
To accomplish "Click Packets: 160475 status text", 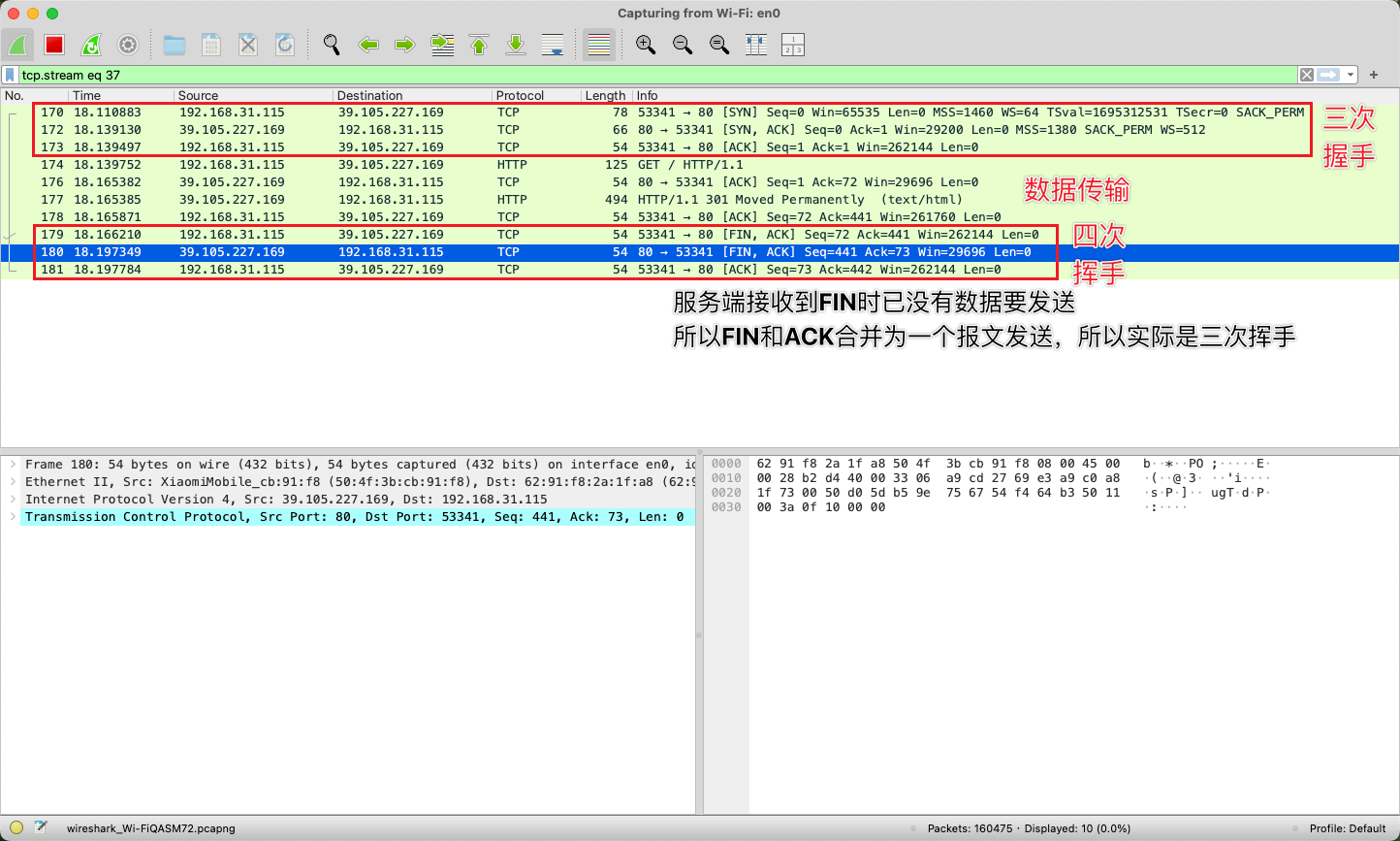I will pos(970,829).
